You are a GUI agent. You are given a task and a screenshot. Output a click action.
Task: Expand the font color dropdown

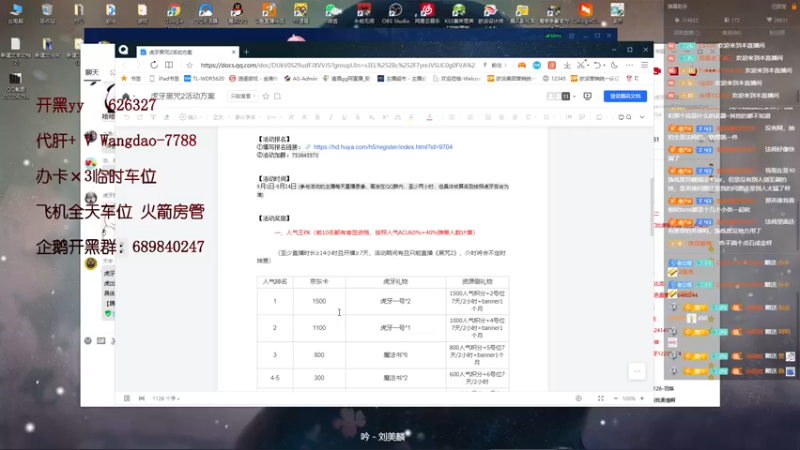coord(437,117)
